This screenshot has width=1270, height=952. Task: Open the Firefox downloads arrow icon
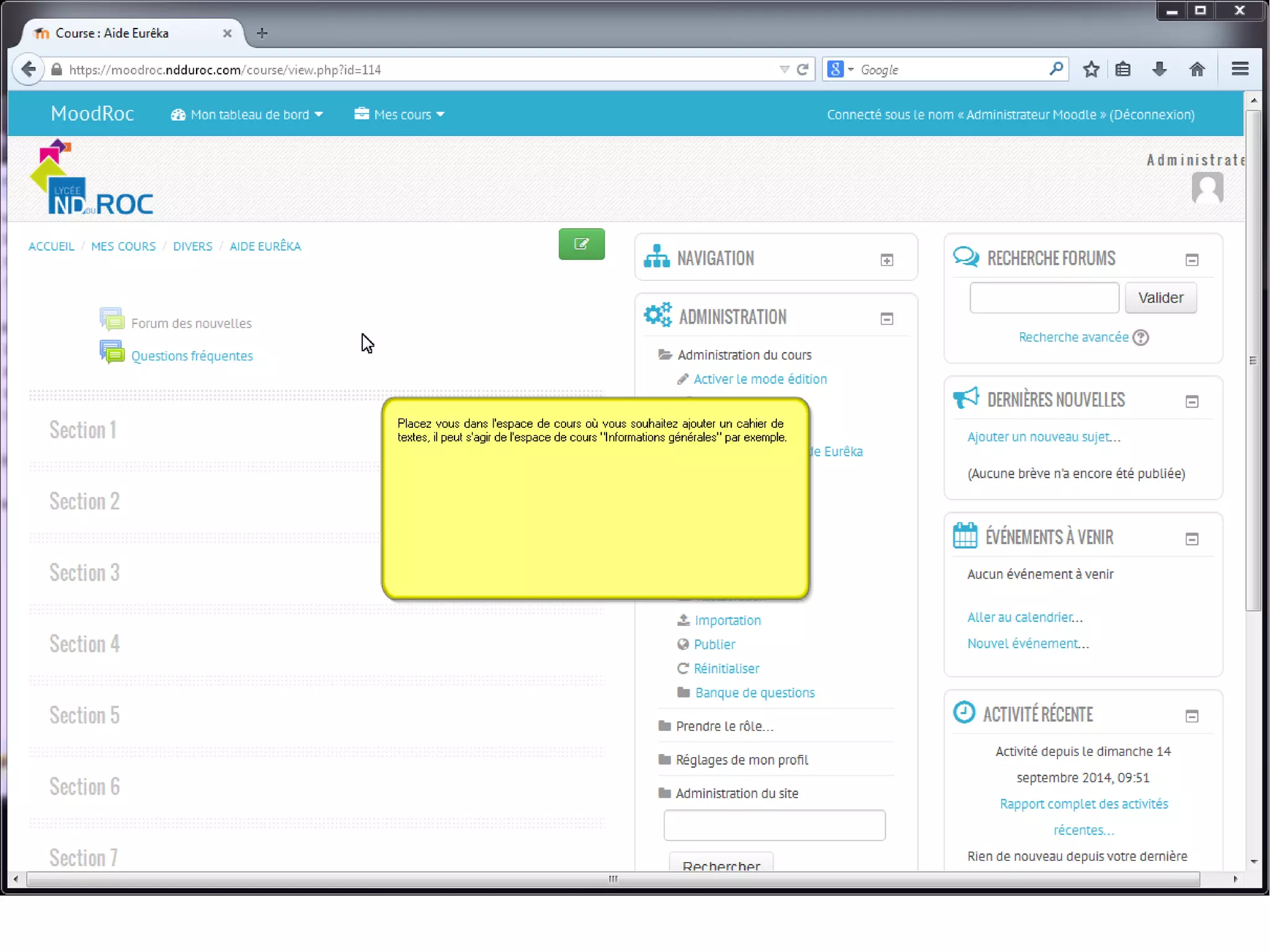pos(1159,69)
